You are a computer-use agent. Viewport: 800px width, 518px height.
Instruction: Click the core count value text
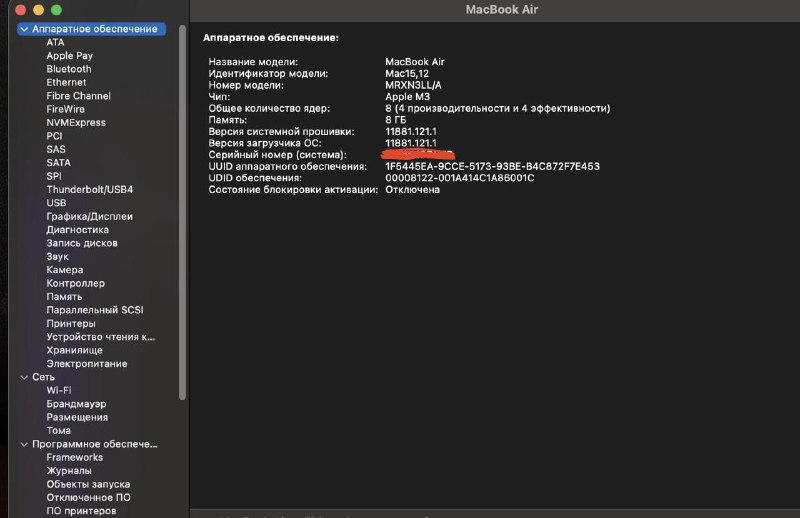tap(497, 109)
